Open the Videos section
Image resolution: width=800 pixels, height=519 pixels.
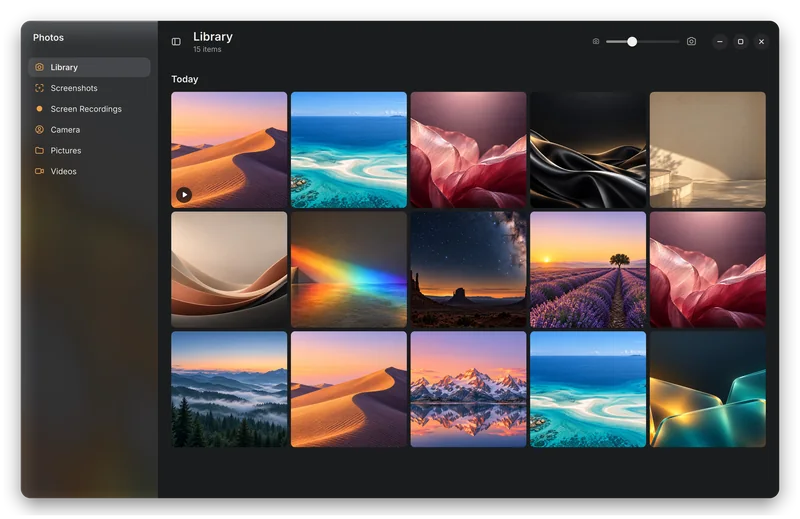click(x=89, y=171)
